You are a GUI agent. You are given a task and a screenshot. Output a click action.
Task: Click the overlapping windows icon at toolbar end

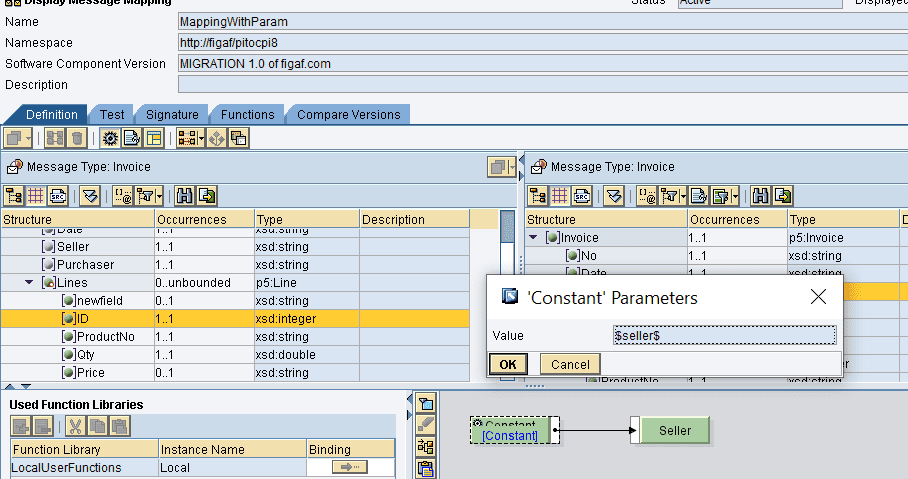(x=239, y=138)
